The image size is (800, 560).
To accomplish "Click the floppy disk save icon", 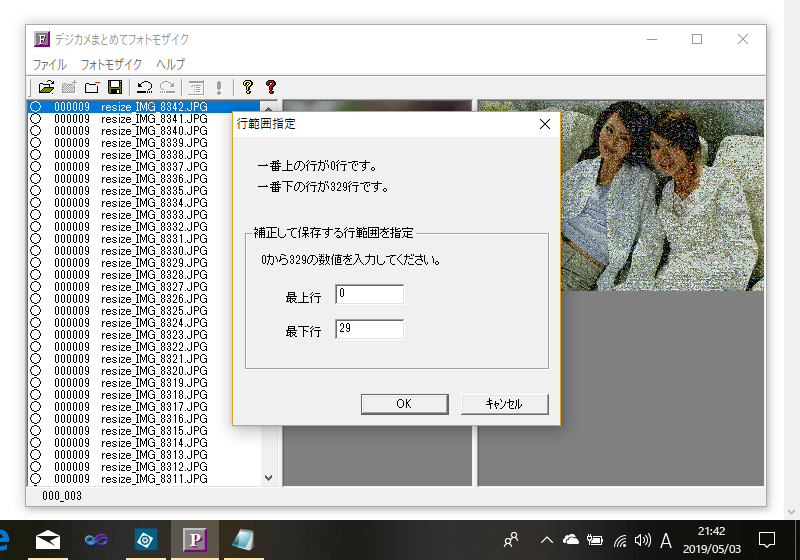I will pos(115,88).
